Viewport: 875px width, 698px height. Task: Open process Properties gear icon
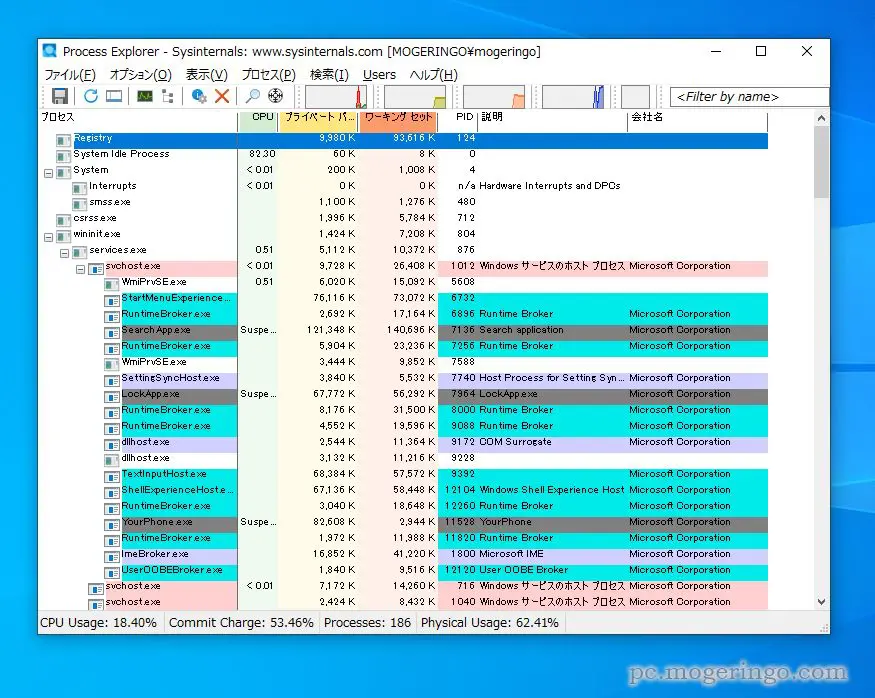pyautogui.click(x=199, y=96)
